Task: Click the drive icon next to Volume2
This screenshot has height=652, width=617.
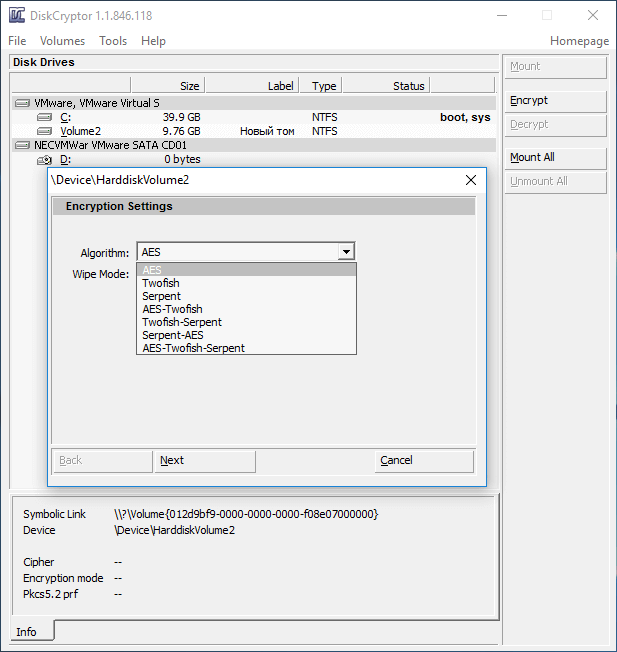Action: [44, 131]
